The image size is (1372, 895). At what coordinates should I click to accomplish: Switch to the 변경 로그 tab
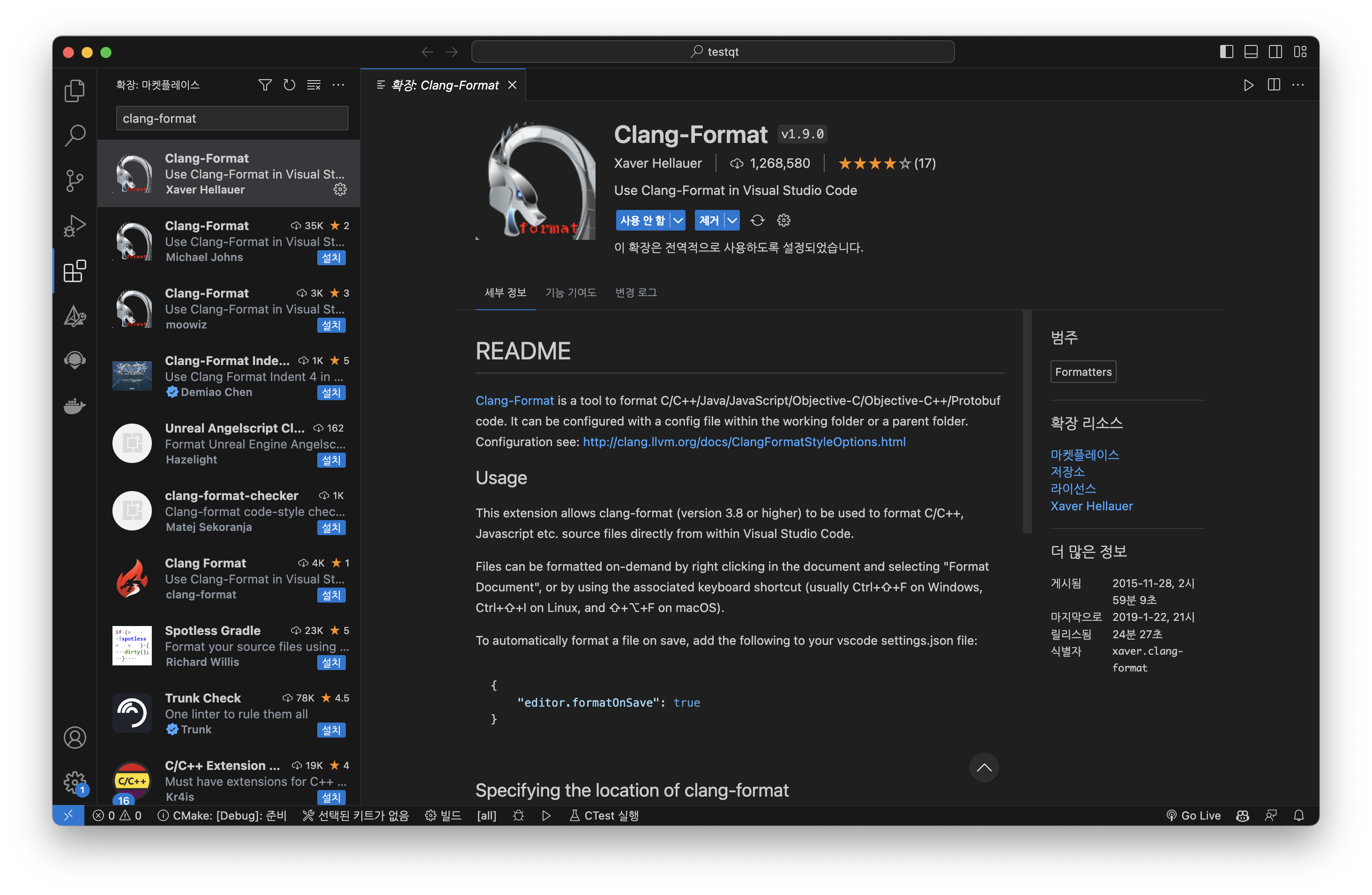[635, 292]
